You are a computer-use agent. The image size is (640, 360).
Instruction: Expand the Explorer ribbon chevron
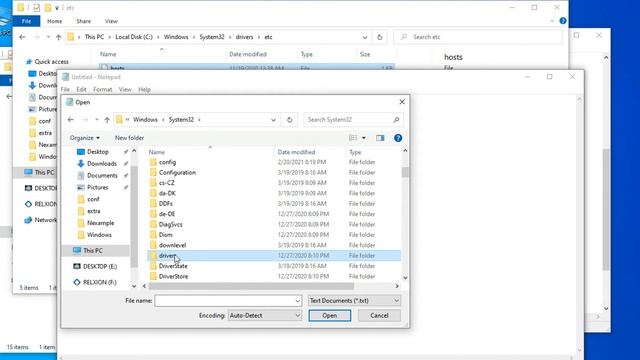[x=552, y=21]
